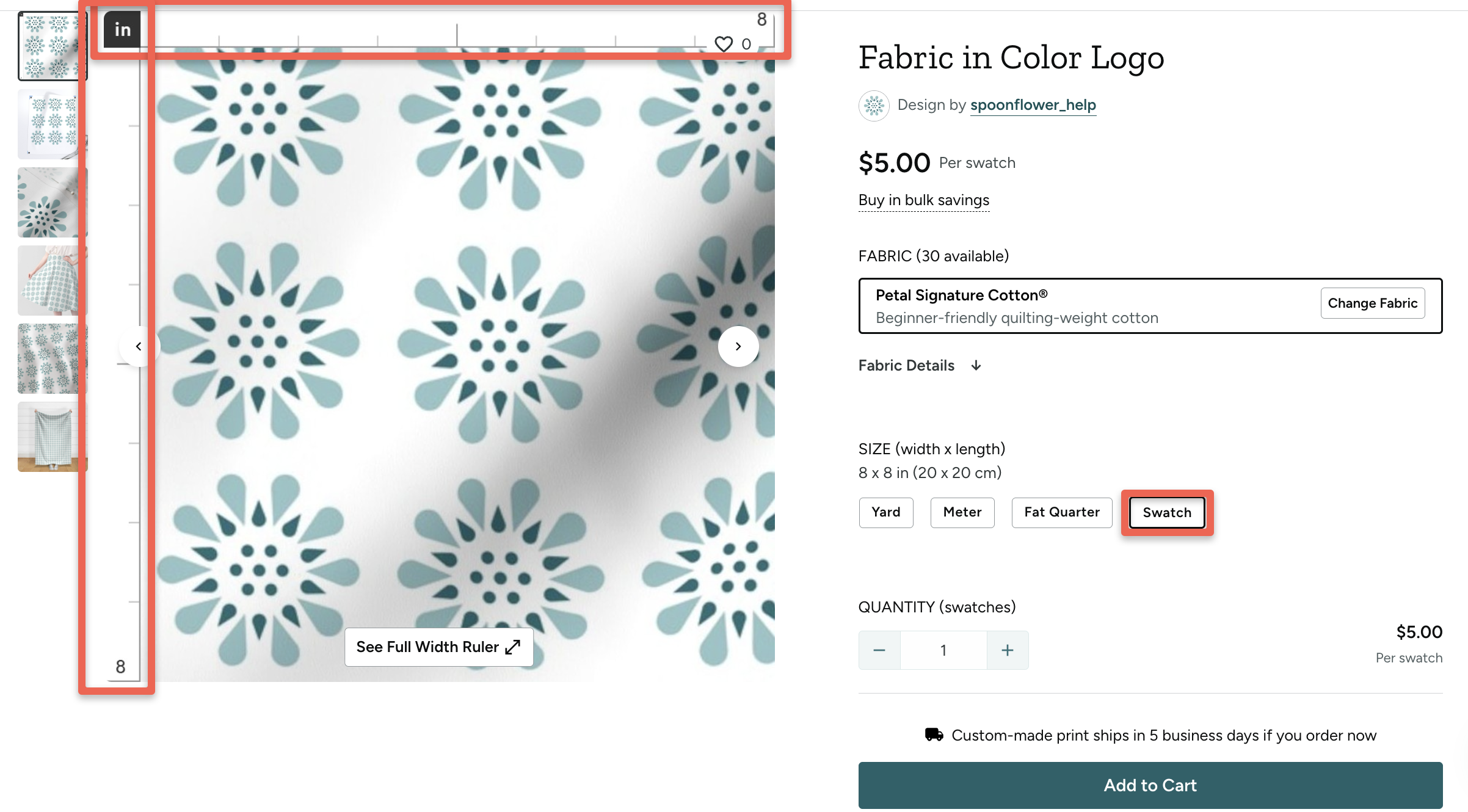Click the Add to Cart button
Image resolution: width=1468 pixels, height=812 pixels.
click(1150, 785)
